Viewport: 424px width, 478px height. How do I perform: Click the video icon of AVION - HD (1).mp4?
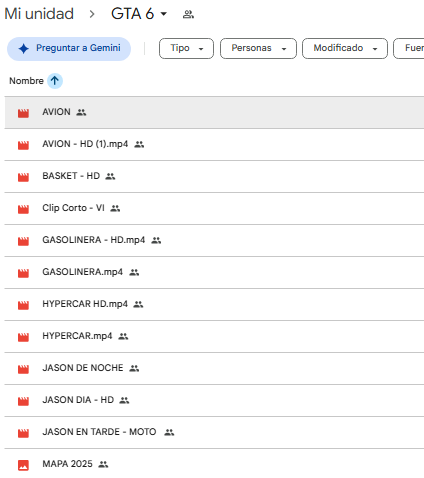[x=23, y=145]
